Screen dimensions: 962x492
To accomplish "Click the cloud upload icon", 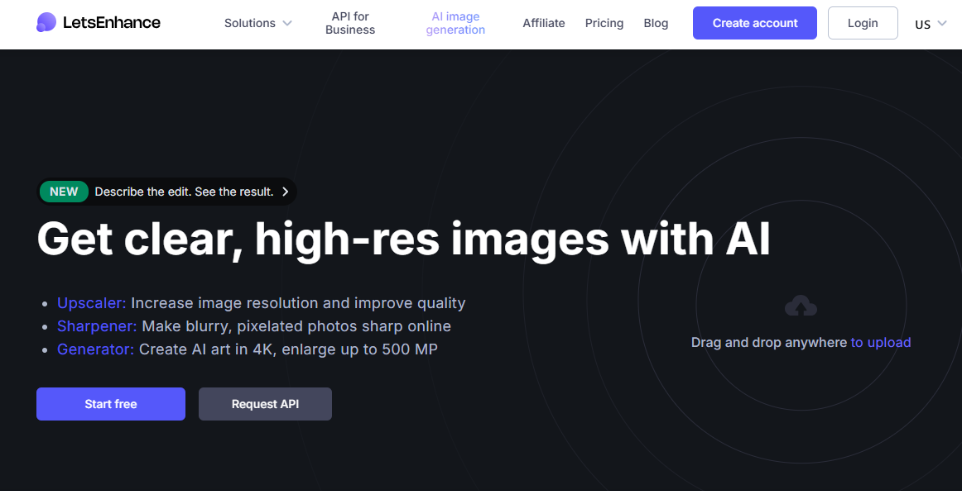I will tap(801, 306).
